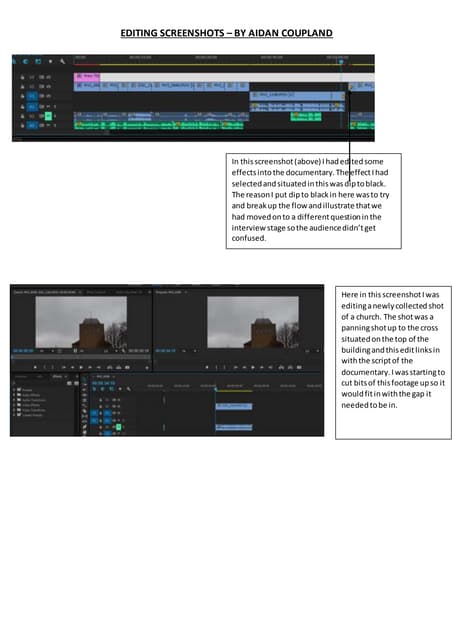Click the Source monitor timecode field
Screen dimensions: 453x640
(23, 351)
